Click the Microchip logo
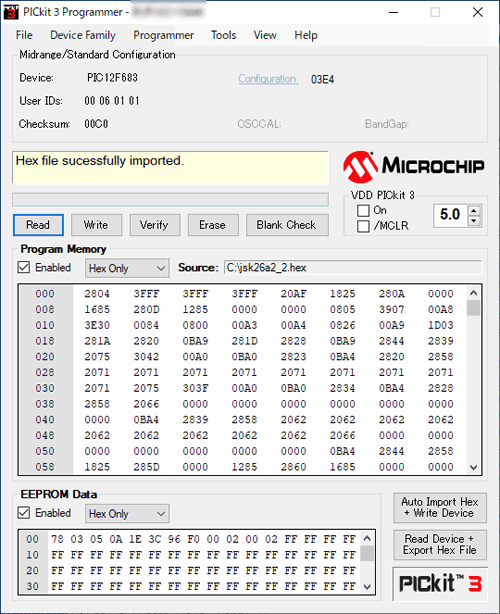This screenshot has height=614, width=500. pyautogui.click(x=413, y=167)
